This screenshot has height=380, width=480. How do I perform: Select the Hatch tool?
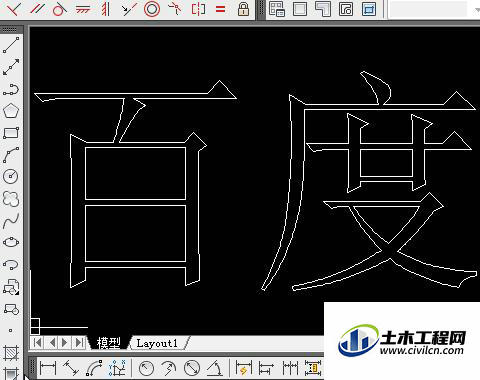coord(11,352)
